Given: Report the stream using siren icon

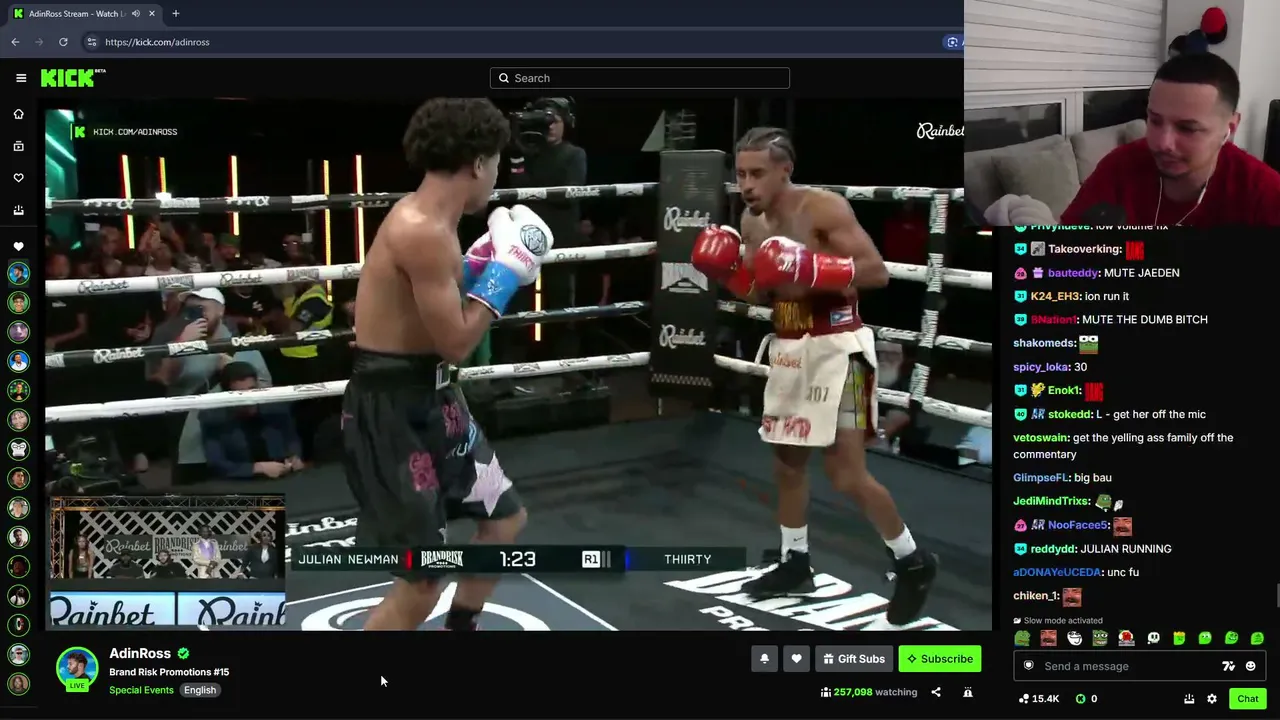Looking at the screenshot, I should pos(968,692).
